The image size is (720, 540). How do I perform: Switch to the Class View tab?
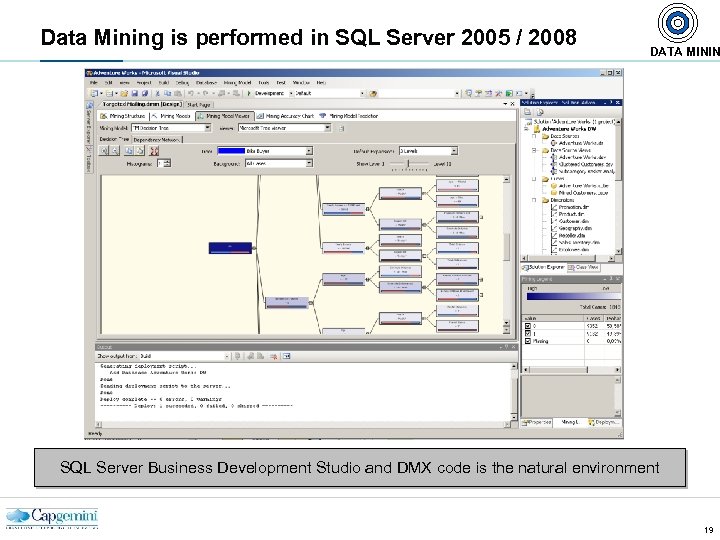tap(583, 267)
